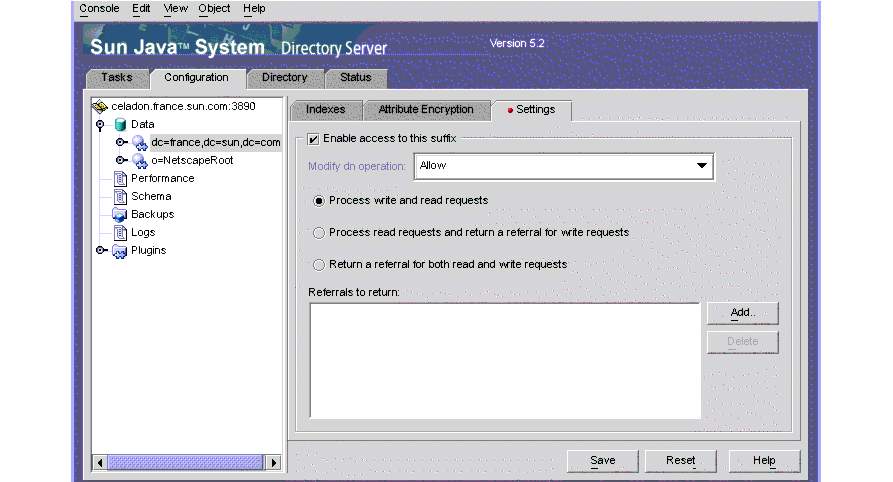
Task: Open the Attribute Encryption tab
Action: point(426,110)
